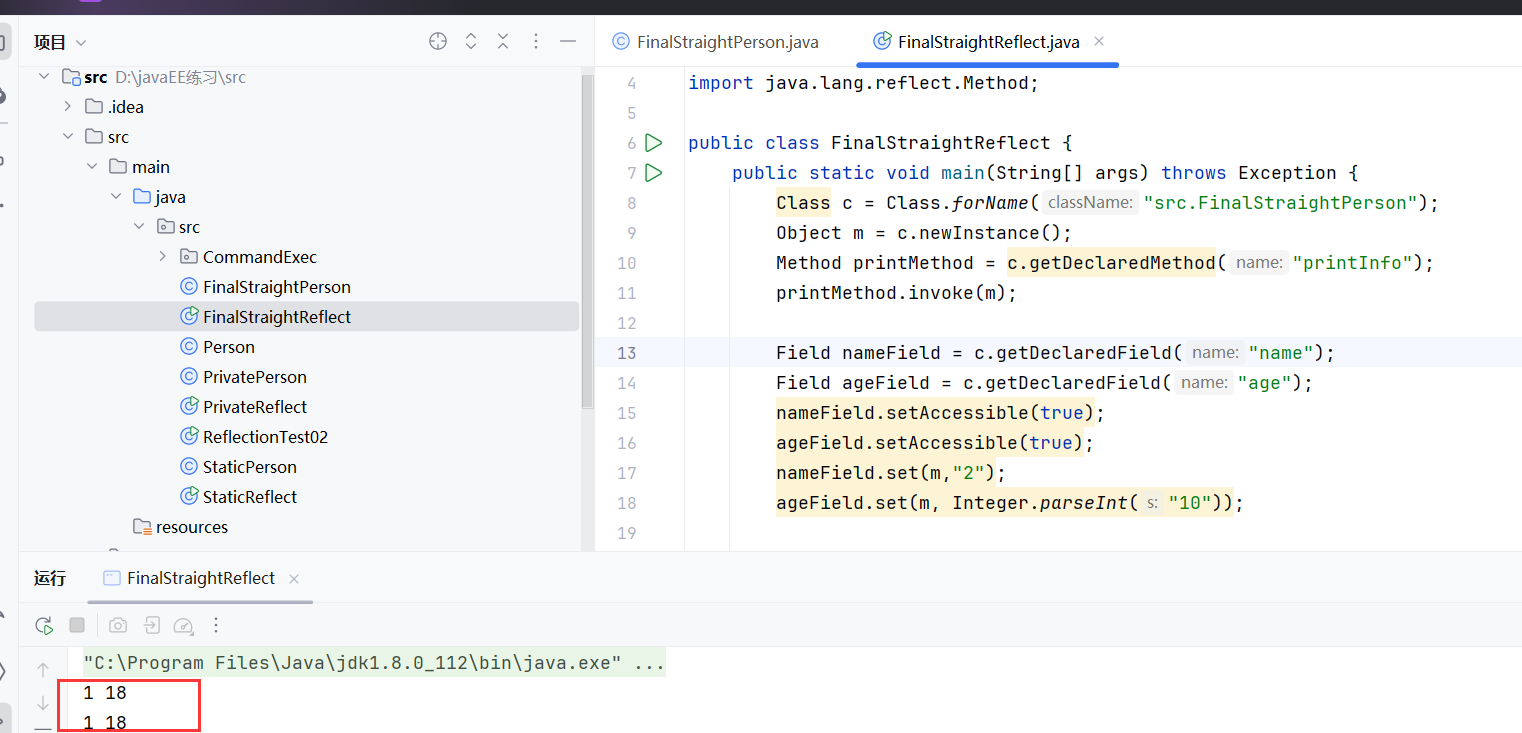Run class from line 6 gutter arrow

pyautogui.click(x=654, y=143)
